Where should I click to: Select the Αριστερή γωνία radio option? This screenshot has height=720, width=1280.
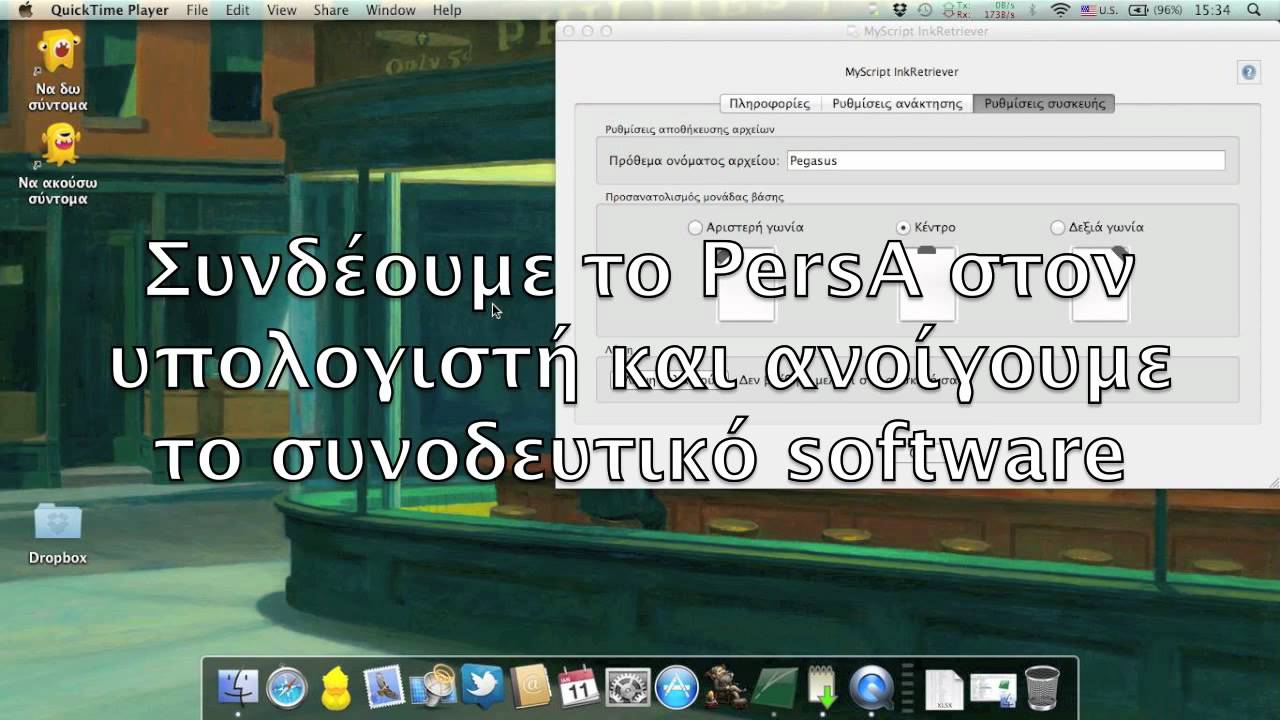pos(746,227)
